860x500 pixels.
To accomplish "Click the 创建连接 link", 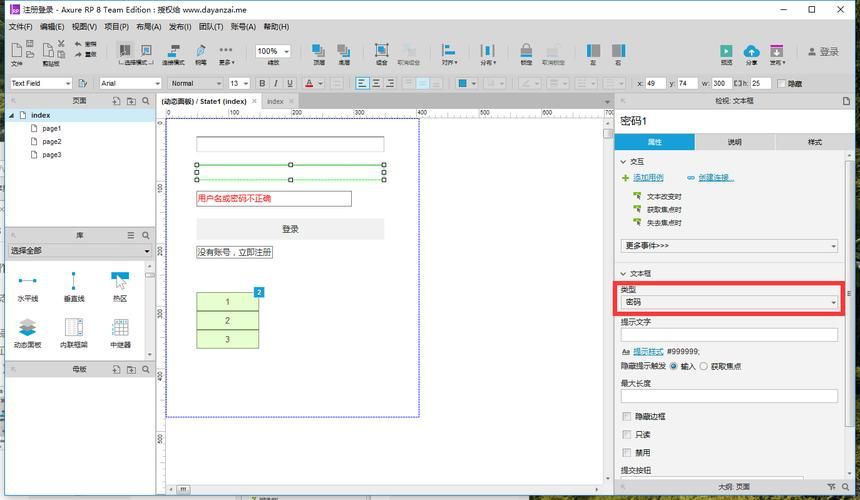I will pos(716,178).
